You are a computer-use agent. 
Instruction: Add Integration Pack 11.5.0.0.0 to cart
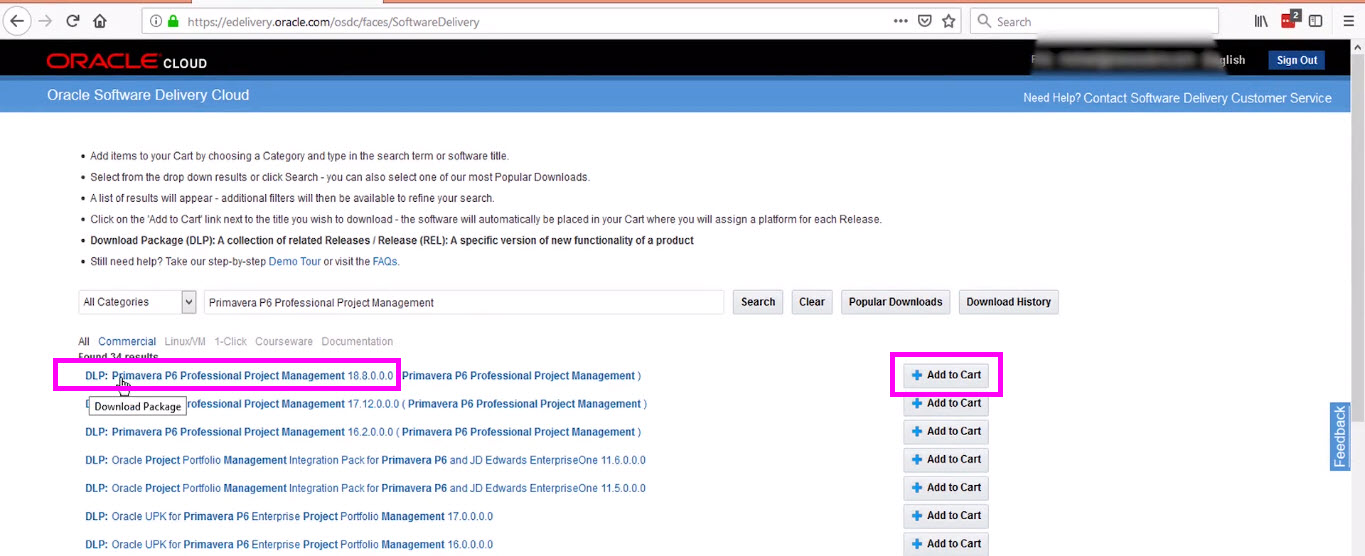(946, 487)
